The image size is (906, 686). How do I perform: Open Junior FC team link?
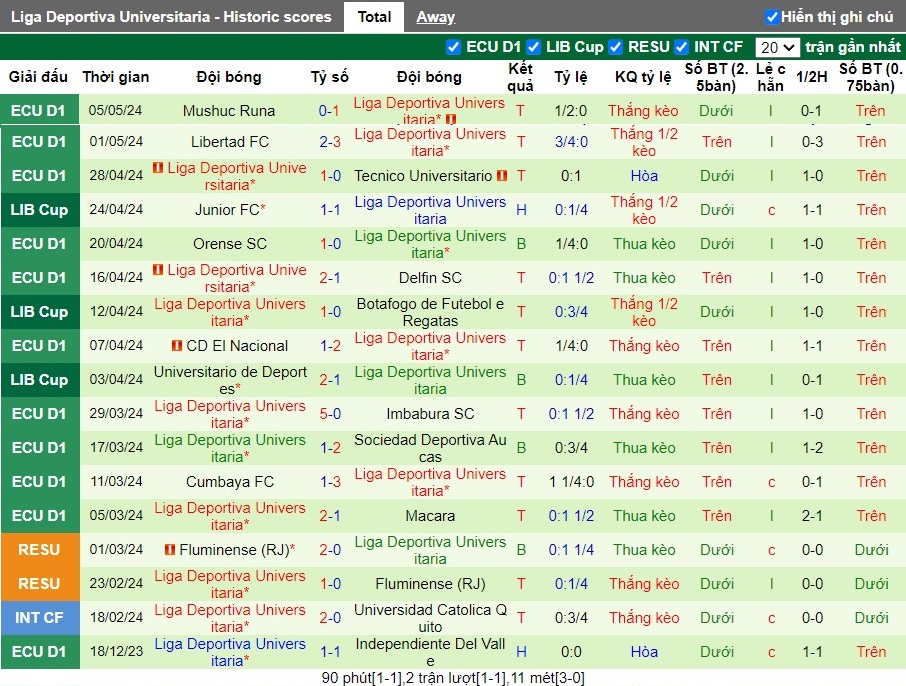pos(227,210)
